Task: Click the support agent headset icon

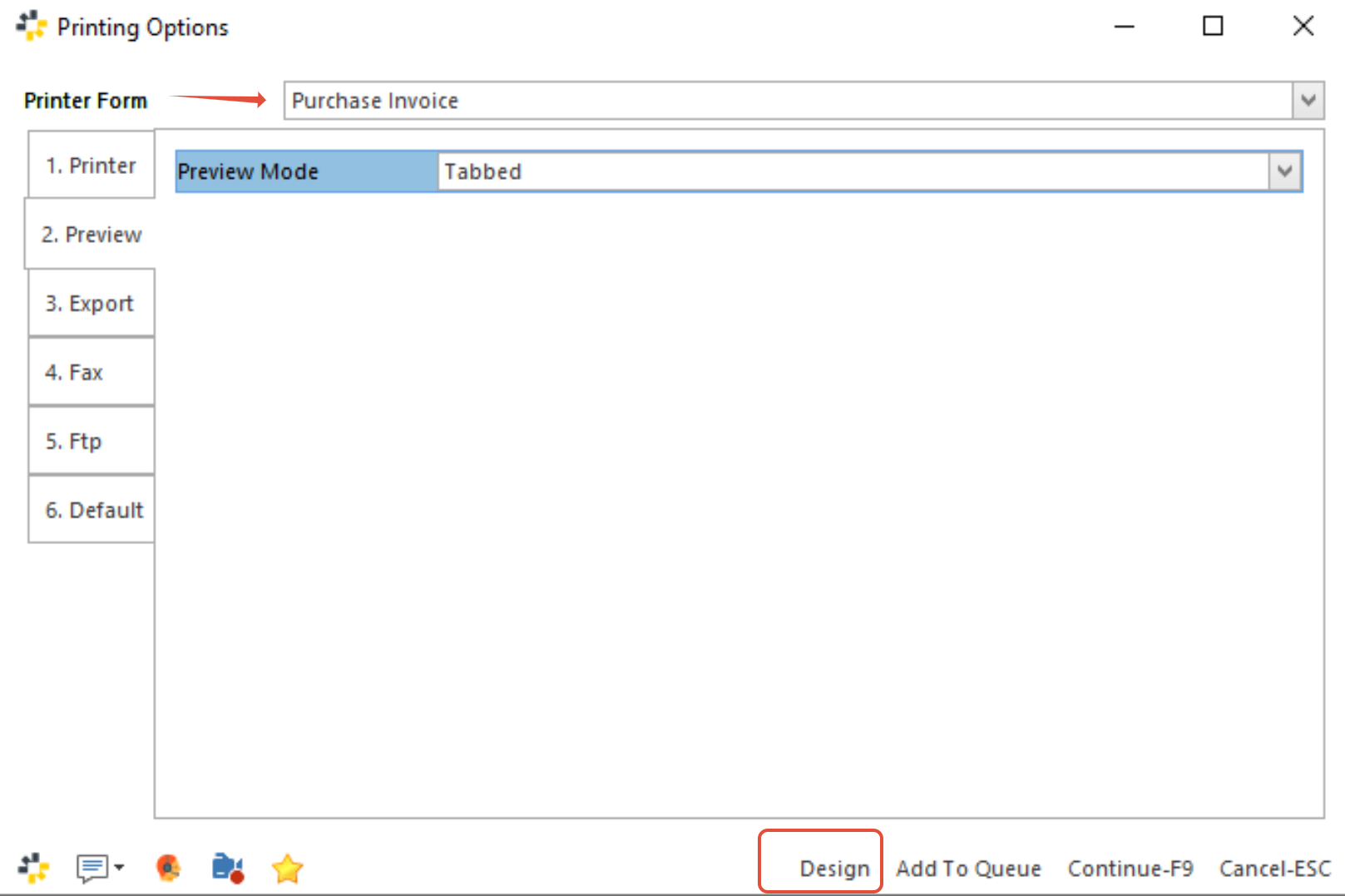Action: [x=169, y=868]
